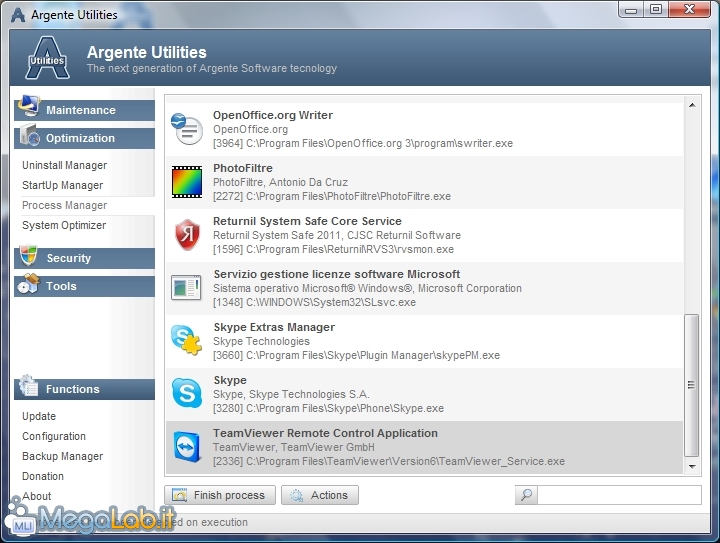Close the Argente Utilities window
720x543 pixels.
(x=689, y=10)
